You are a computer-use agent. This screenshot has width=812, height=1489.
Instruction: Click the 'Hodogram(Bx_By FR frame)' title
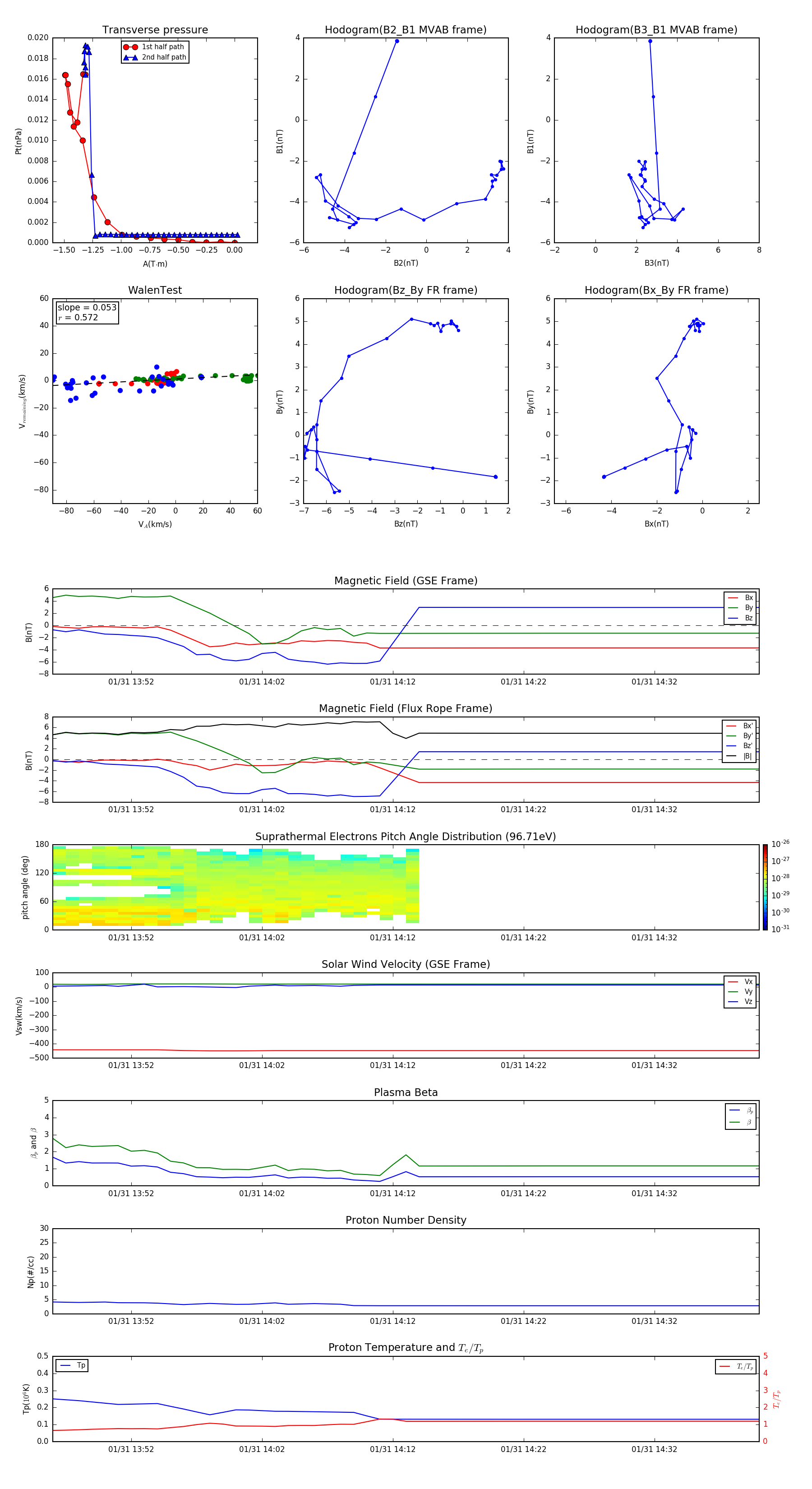(x=656, y=290)
